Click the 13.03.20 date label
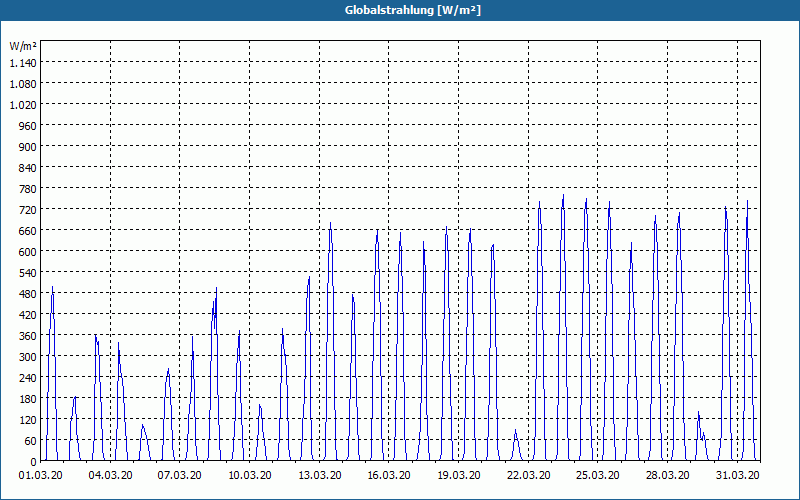Screen dimensions: 800x500 click(319, 476)
